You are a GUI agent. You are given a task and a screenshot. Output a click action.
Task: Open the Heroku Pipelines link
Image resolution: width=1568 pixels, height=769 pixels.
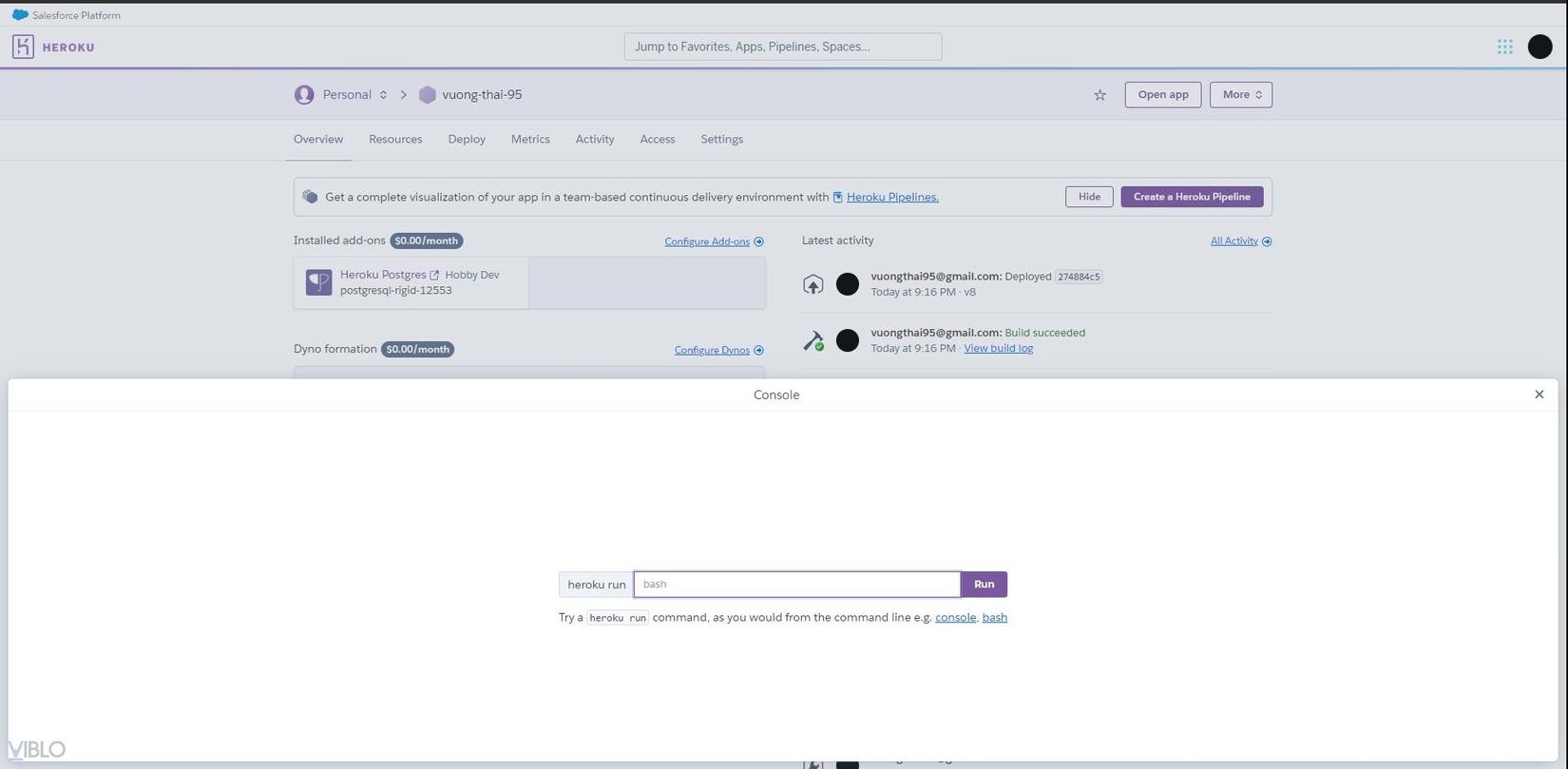[892, 198]
